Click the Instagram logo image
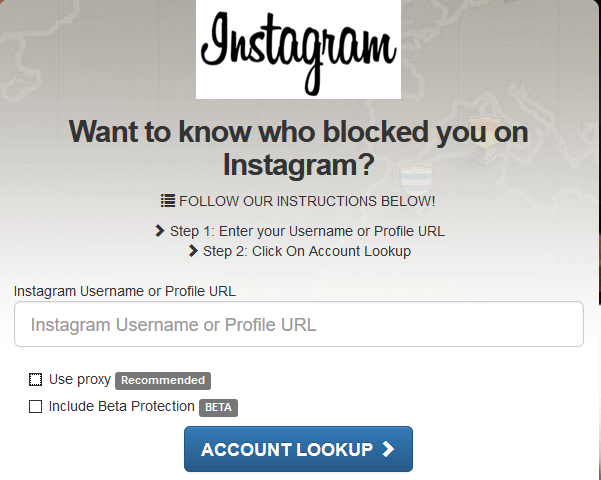The height and width of the screenshot is (480, 601). 298,49
